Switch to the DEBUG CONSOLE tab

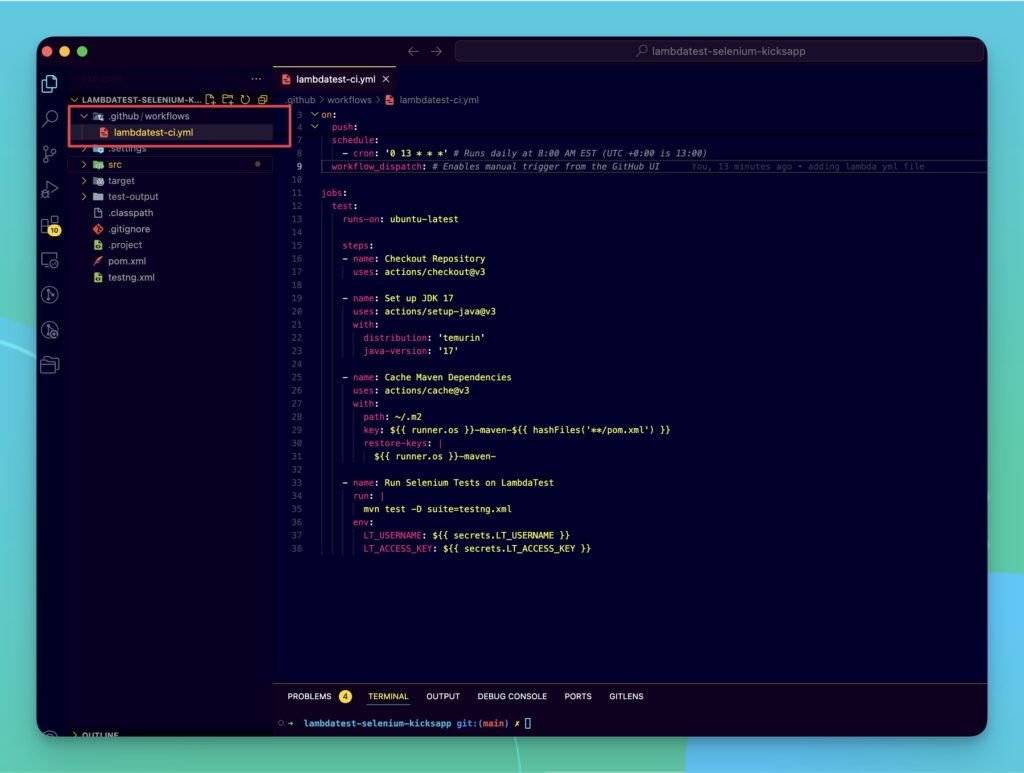pos(512,696)
